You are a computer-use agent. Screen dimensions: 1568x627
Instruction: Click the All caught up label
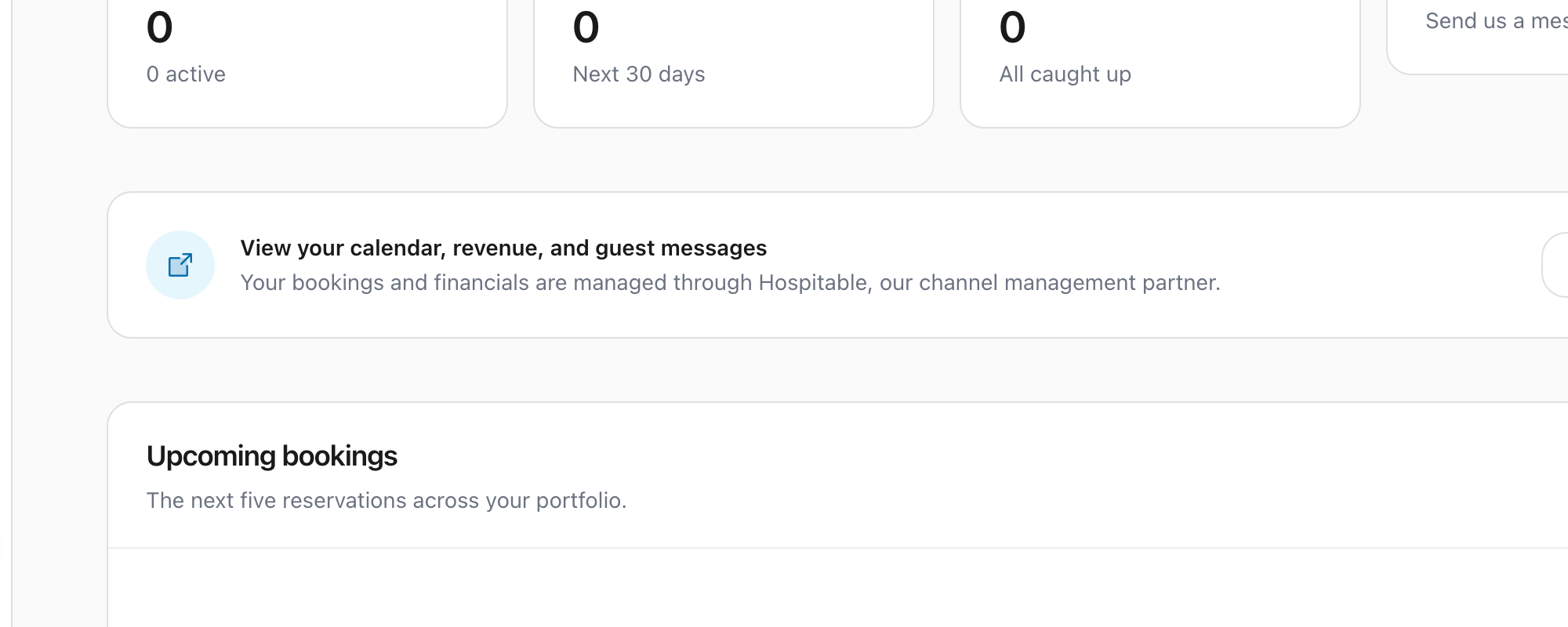(x=1064, y=74)
